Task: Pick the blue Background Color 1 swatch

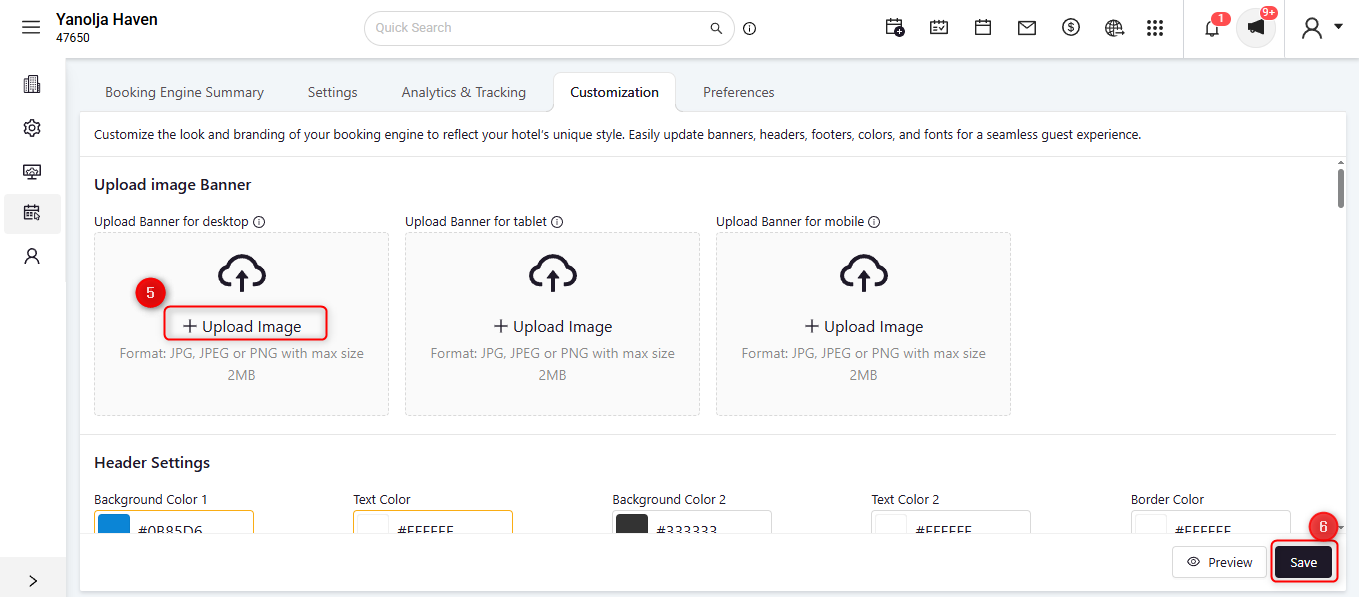Action: coord(114,524)
